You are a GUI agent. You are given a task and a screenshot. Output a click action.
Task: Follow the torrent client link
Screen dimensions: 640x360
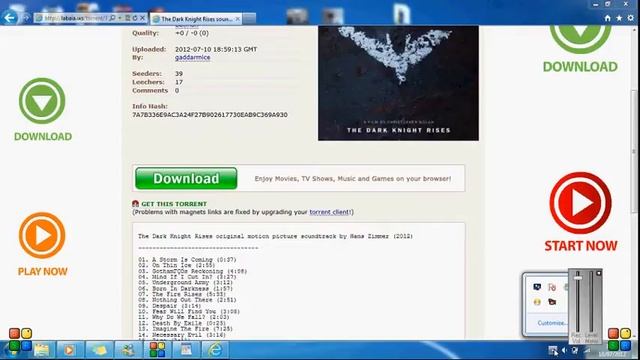pos(329,212)
